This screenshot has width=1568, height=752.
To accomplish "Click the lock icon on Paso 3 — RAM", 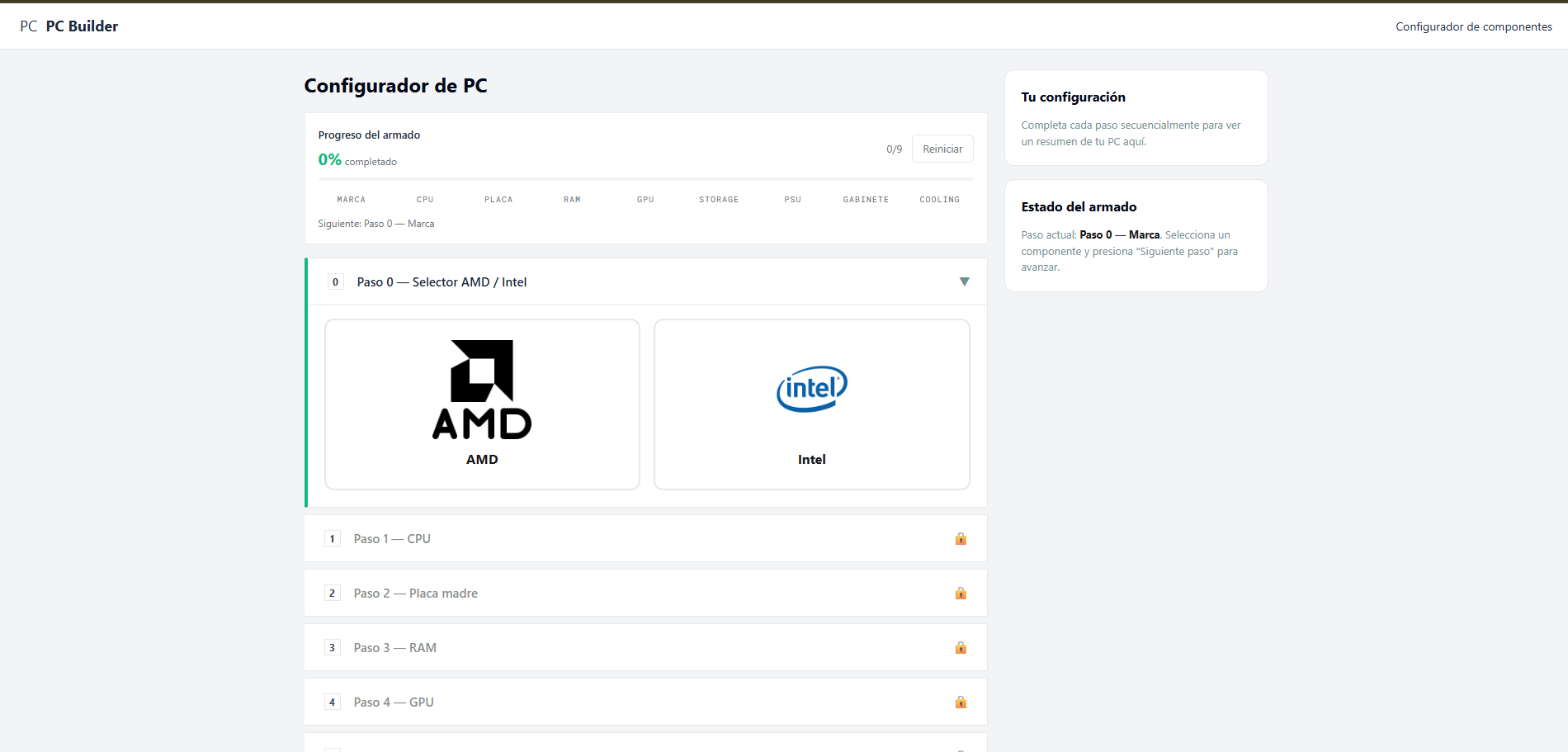I will [x=961, y=648].
